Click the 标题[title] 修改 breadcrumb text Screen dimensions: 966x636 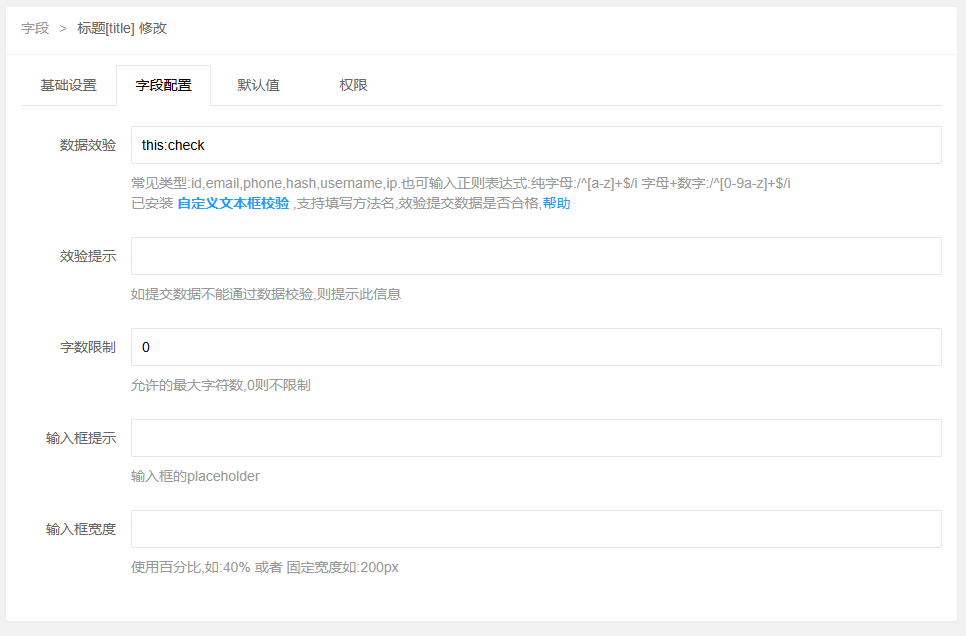pyautogui.click(x=122, y=28)
